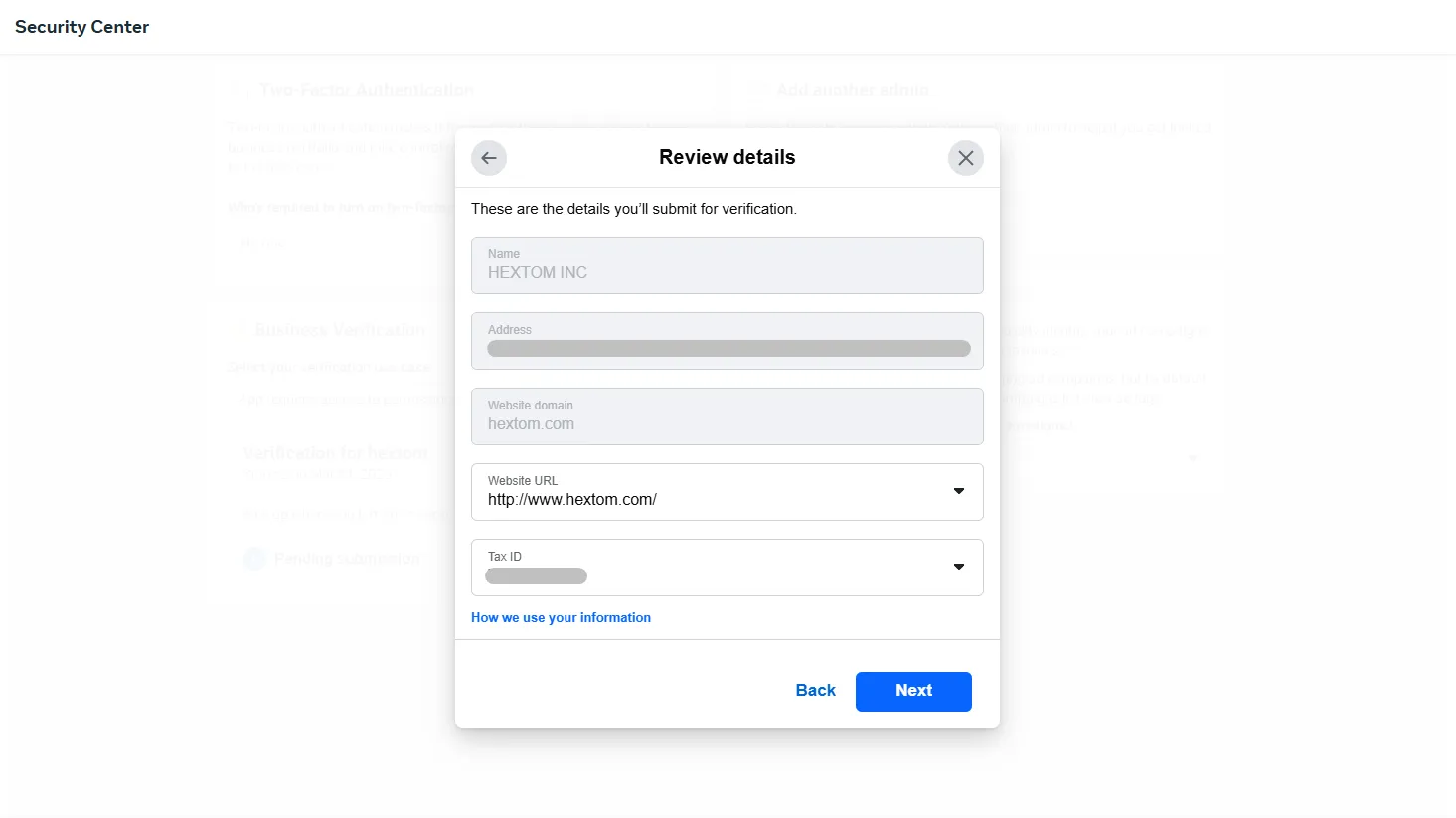Click the verification details description text
Screen dimensions: 1456x818
pos(634,209)
